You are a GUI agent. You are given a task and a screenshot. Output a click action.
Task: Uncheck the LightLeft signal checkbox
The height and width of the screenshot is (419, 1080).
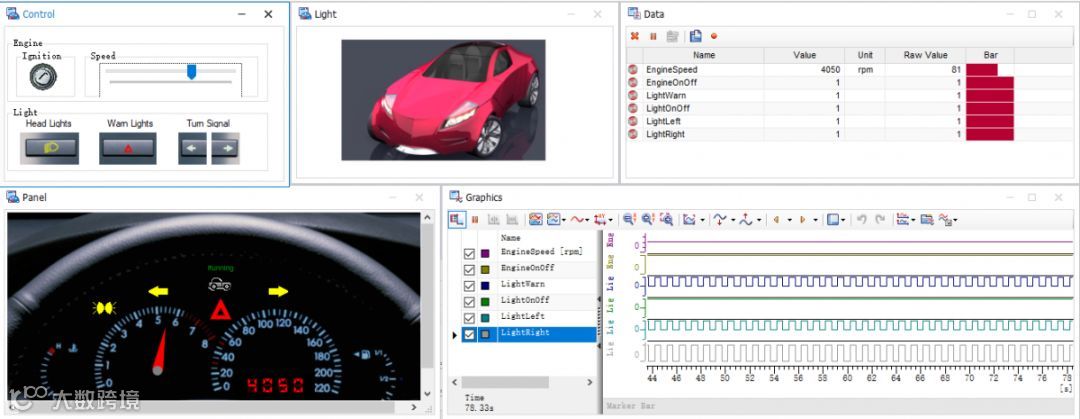tap(469, 318)
